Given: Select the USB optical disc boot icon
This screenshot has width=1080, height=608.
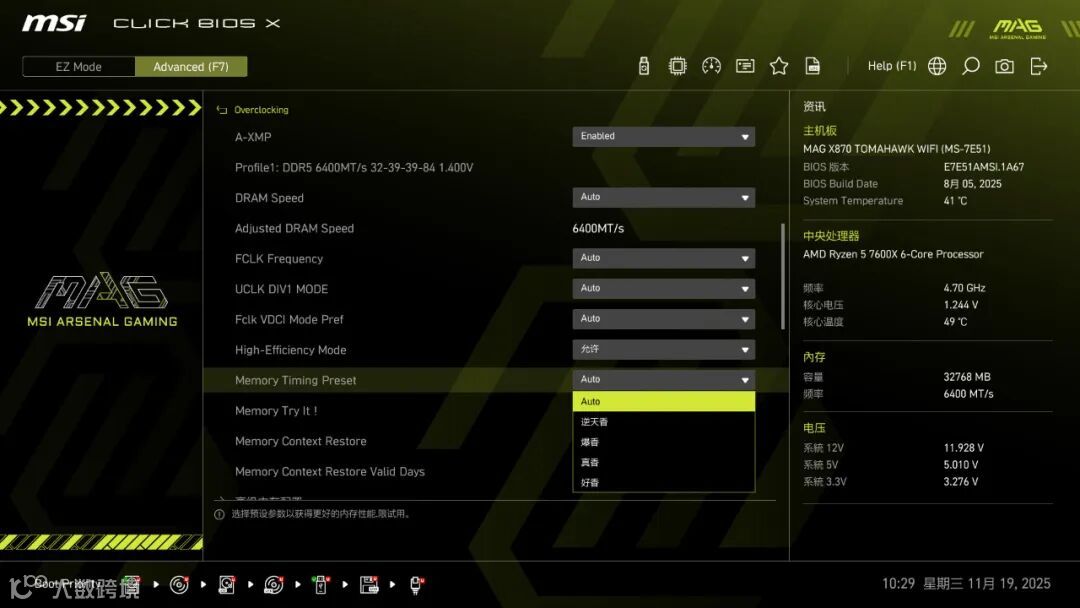Looking at the screenshot, I should pos(273,585).
